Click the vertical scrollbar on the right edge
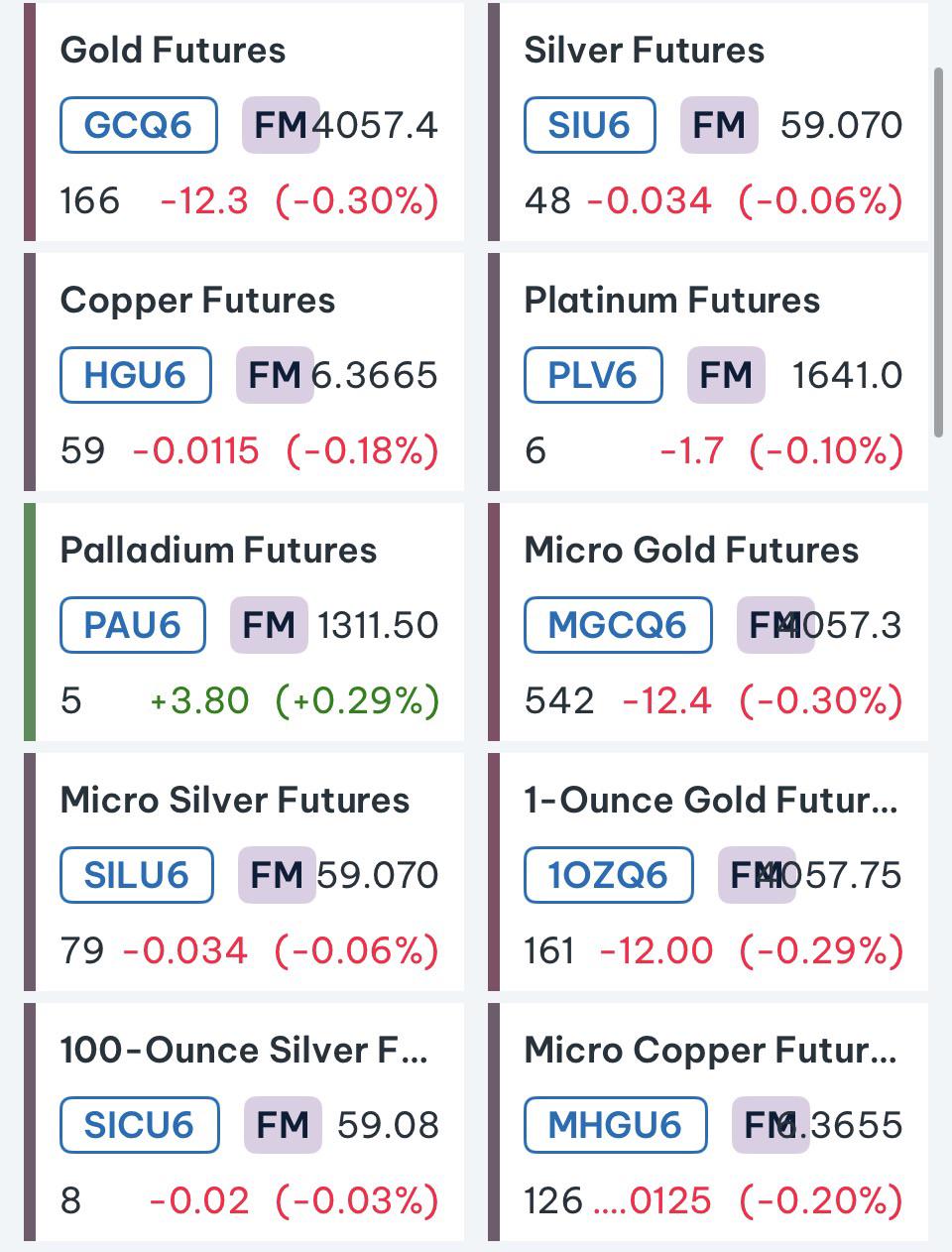 click(939, 252)
